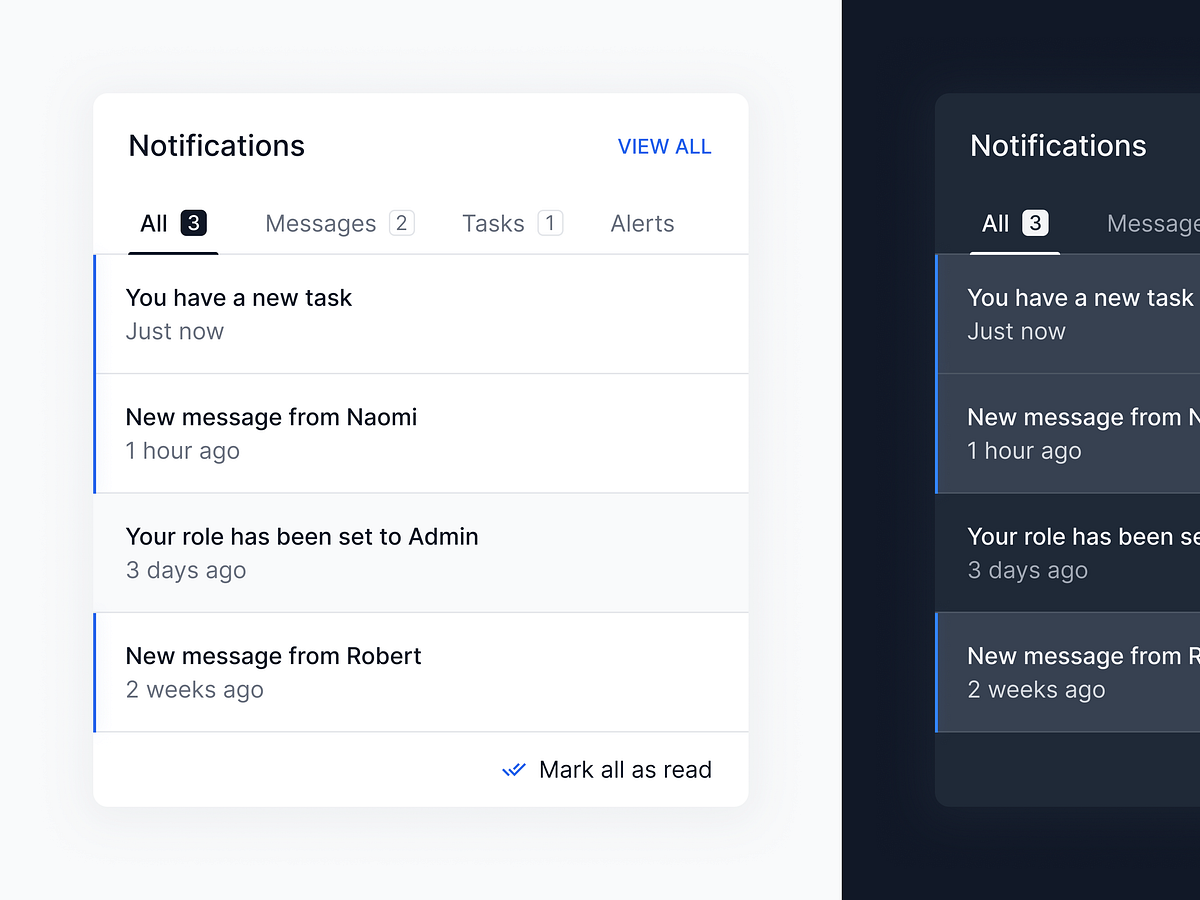Select the Tasks tab
The height and width of the screenshot is (900, 1200).
[x=492, y=223]
